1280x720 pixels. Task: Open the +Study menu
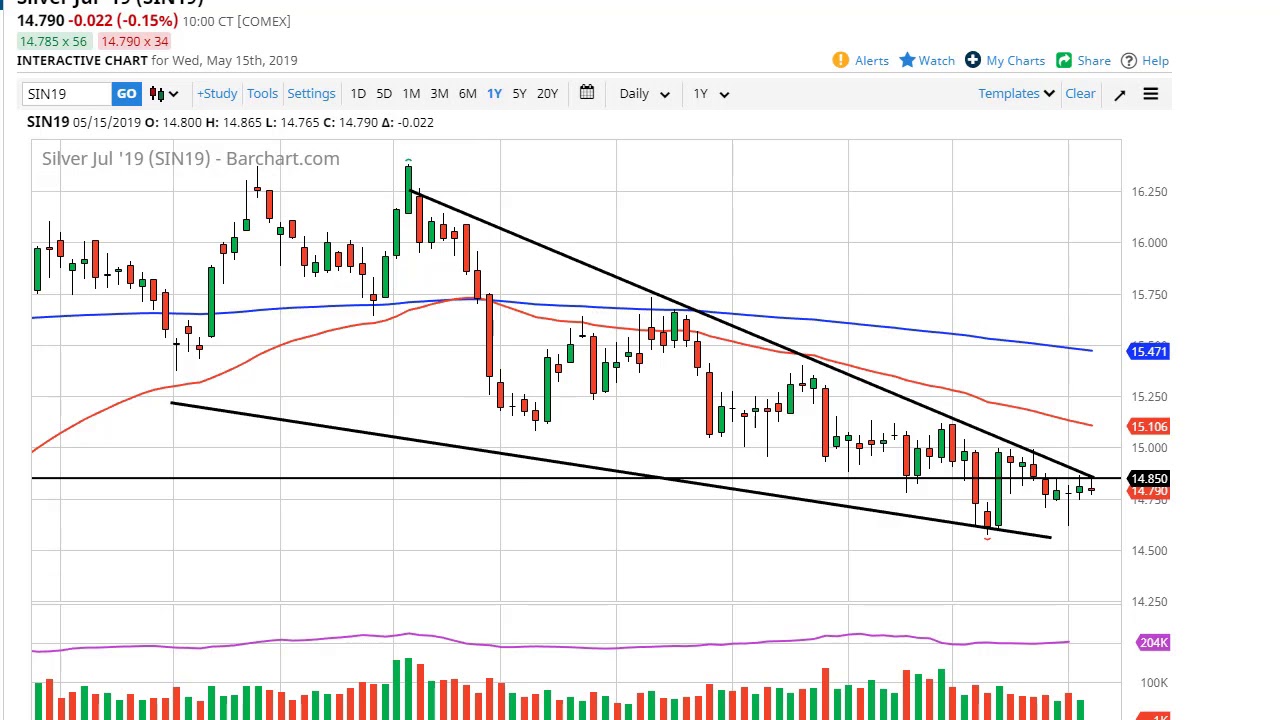(x=217, y=94)
